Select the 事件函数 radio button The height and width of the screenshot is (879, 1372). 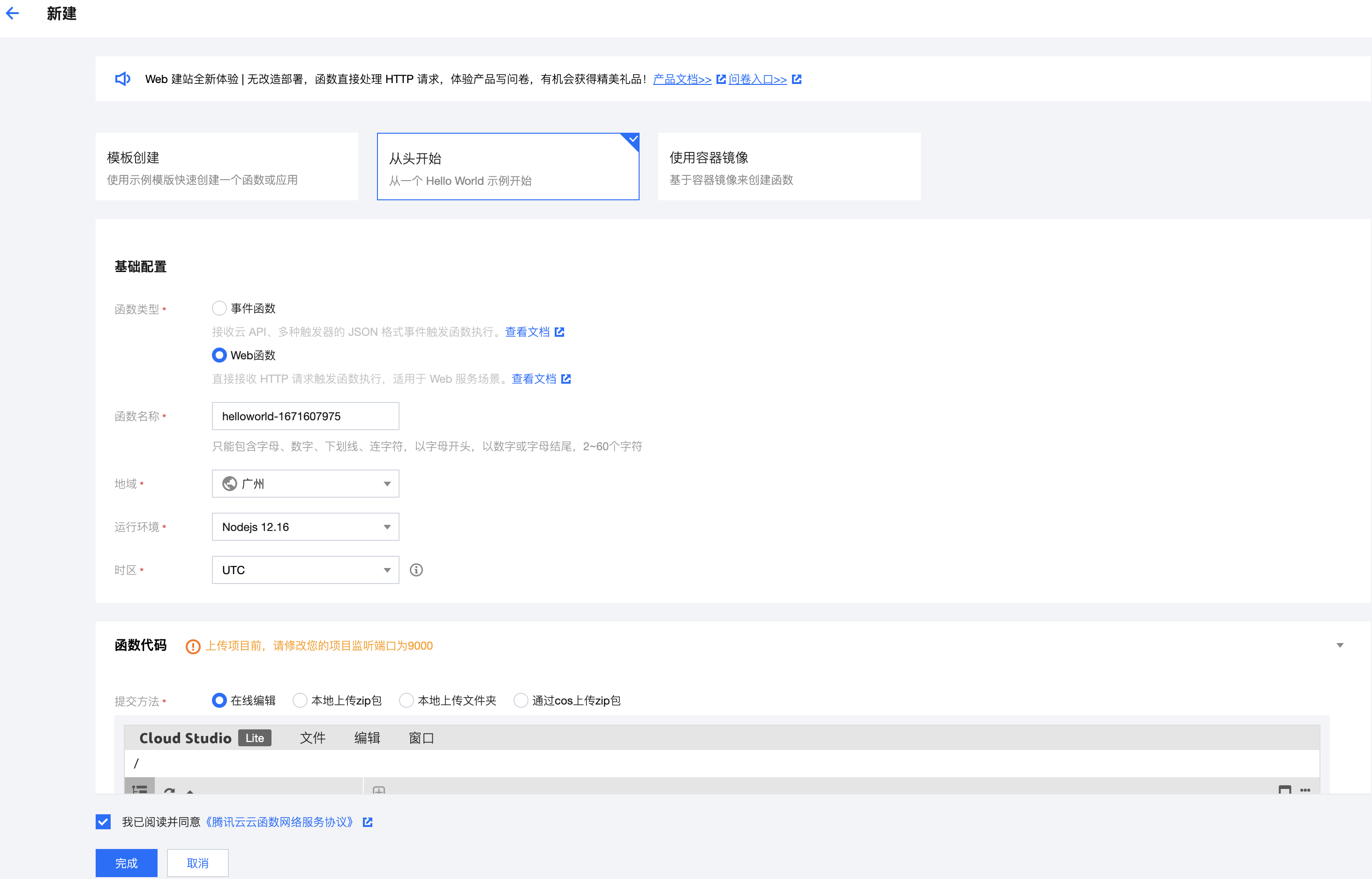click(x=219, y=308)
